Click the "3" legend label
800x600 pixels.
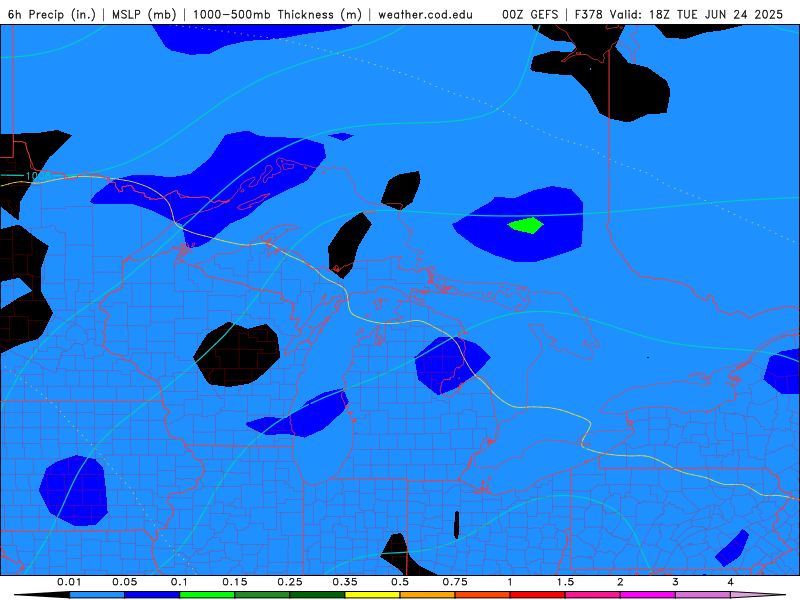(x=676, y=582)
